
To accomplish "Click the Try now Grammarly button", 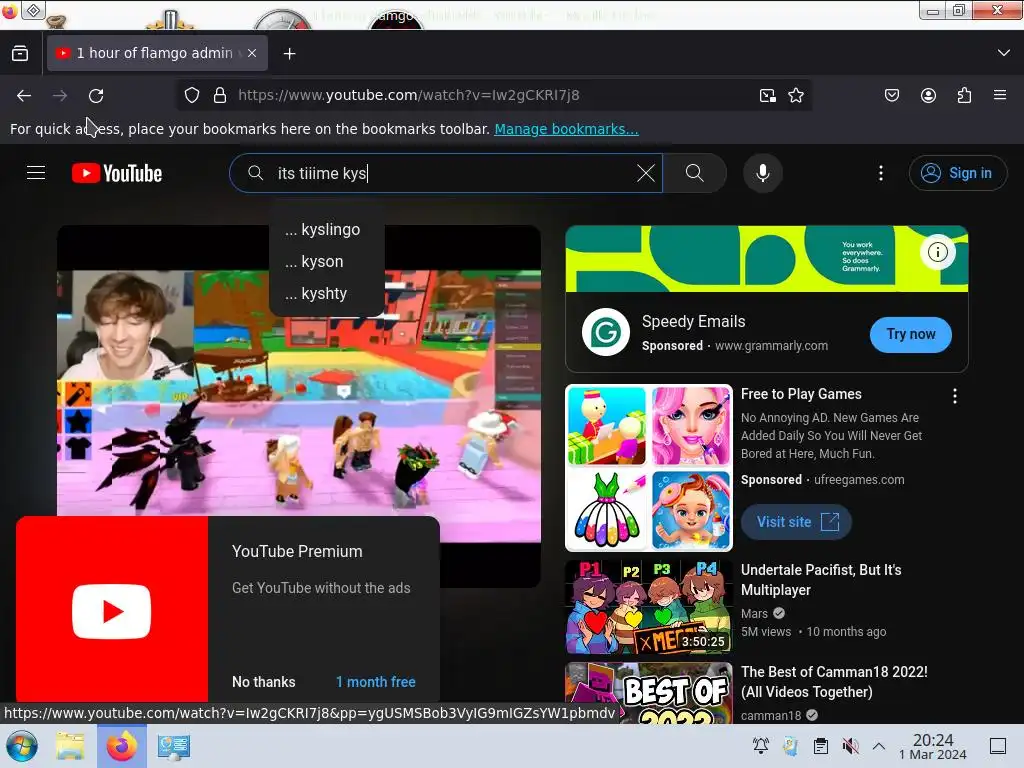I will click(x=910, y=334).
